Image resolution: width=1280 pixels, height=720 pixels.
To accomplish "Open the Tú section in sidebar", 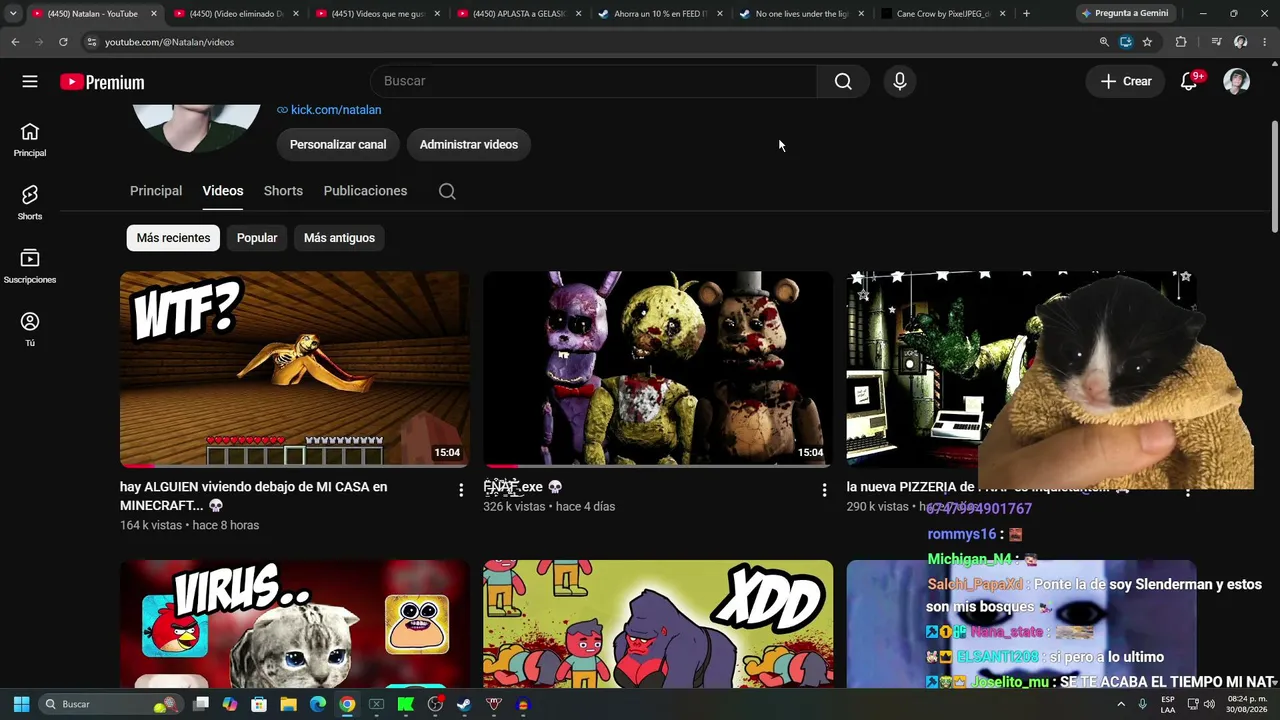I will pyautogui.click(x=30, y=329).
